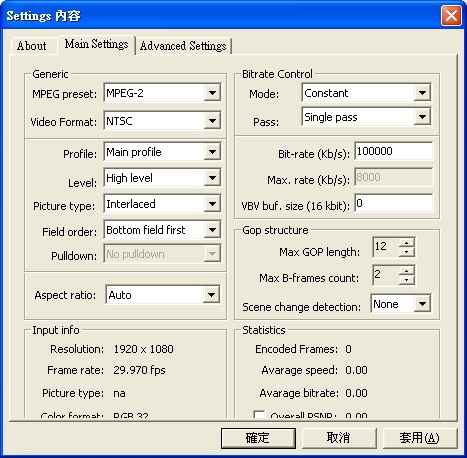Viewport: 467px width, 458px height.
Task: Decrease Max GOP length with down arrow
Action: [x=407, y=252]
